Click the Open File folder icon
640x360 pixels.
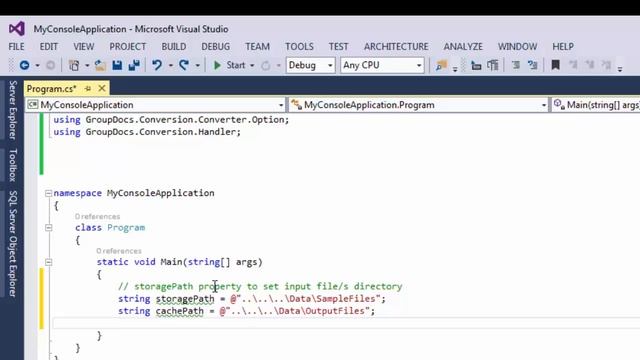(100, 65)
